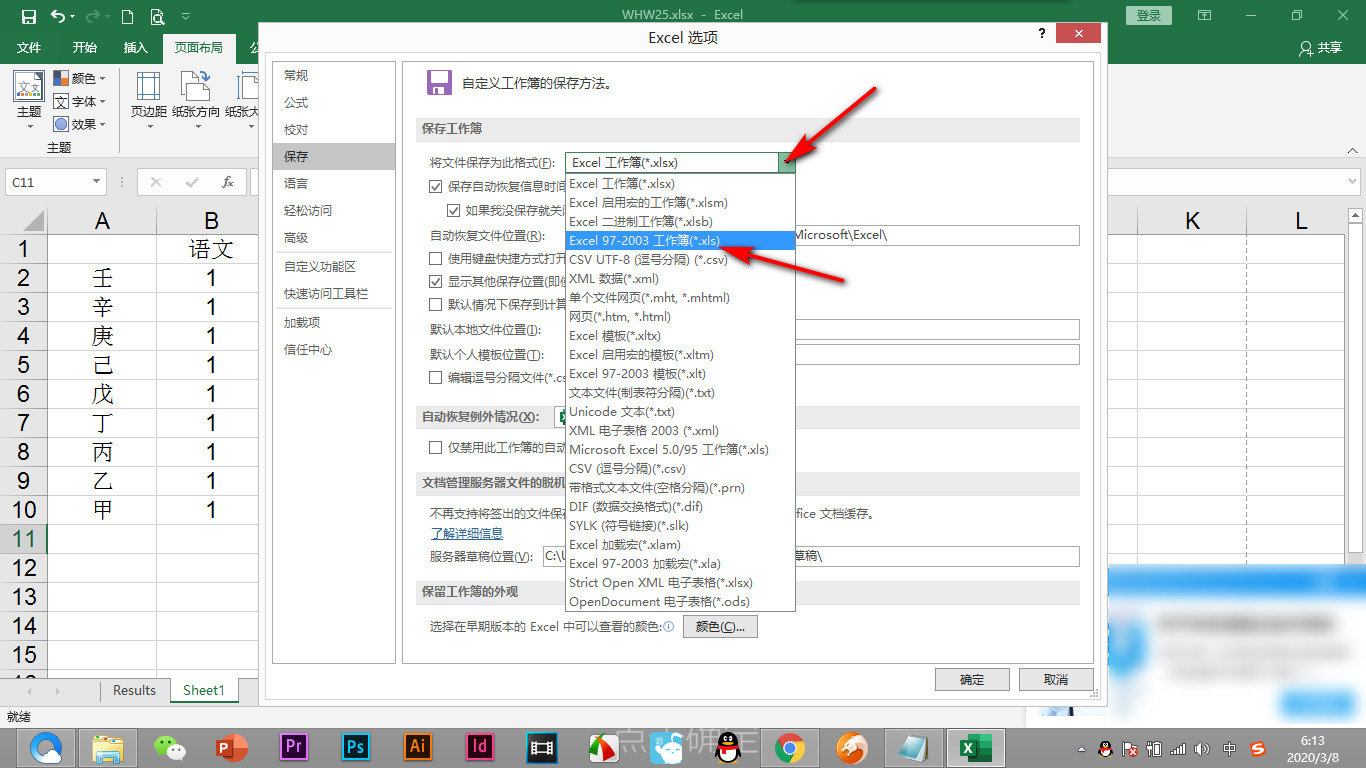Click the New blank document icon

127,16
